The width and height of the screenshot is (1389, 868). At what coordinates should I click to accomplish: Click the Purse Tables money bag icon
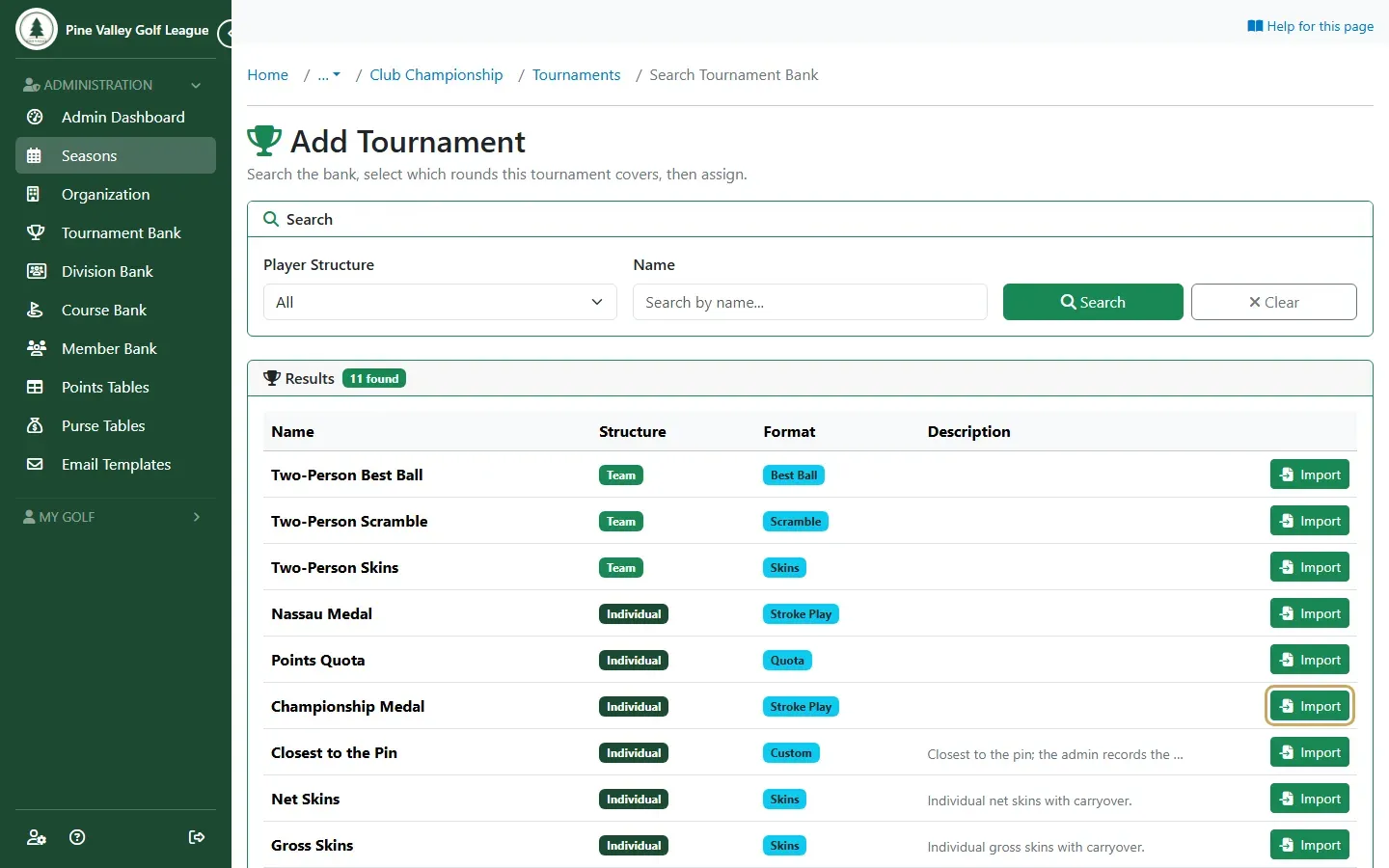point(35,425)
